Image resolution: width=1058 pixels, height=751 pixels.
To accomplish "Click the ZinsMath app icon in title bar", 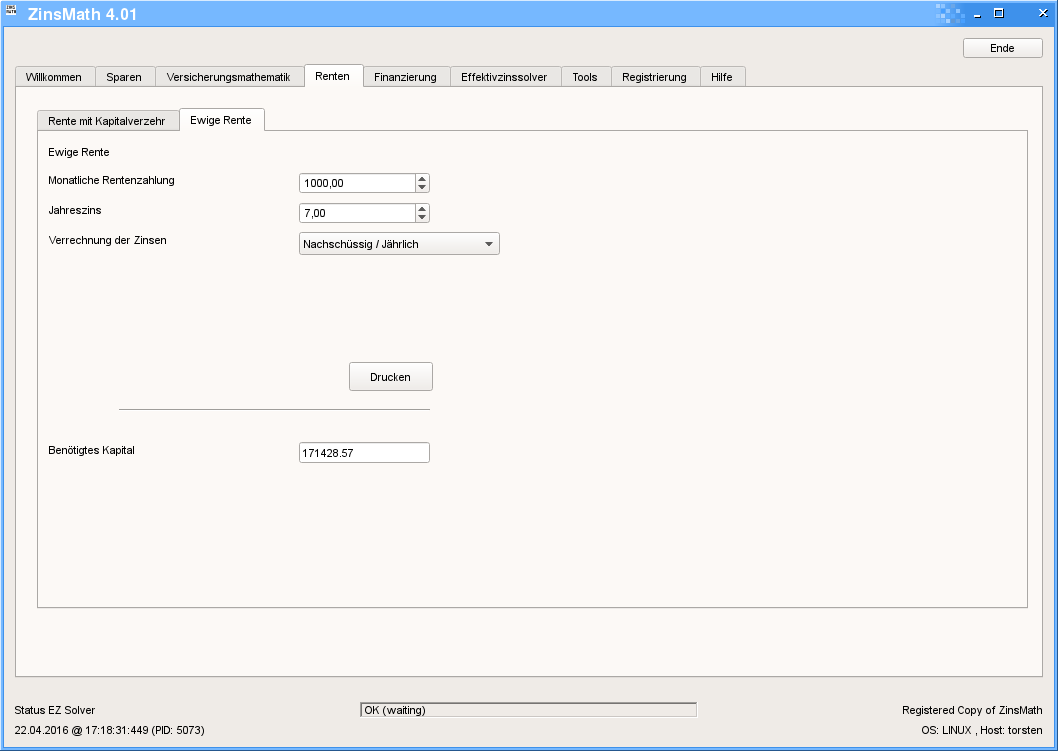I will (x=11, y=13).
